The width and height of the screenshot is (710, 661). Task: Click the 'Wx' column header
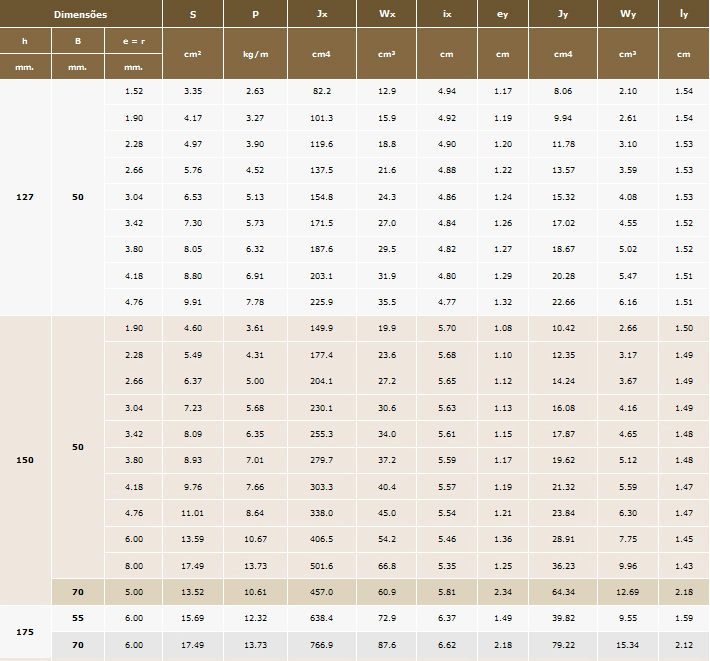[387, 14]
